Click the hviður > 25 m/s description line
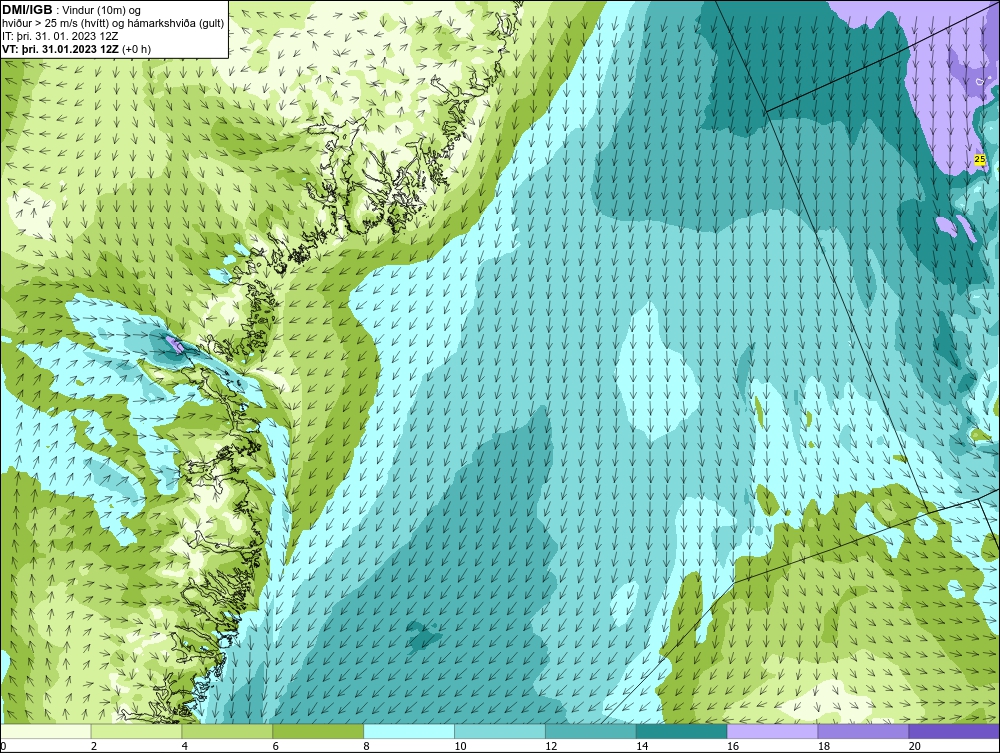The image size is (1000, 753). [113, 24]
